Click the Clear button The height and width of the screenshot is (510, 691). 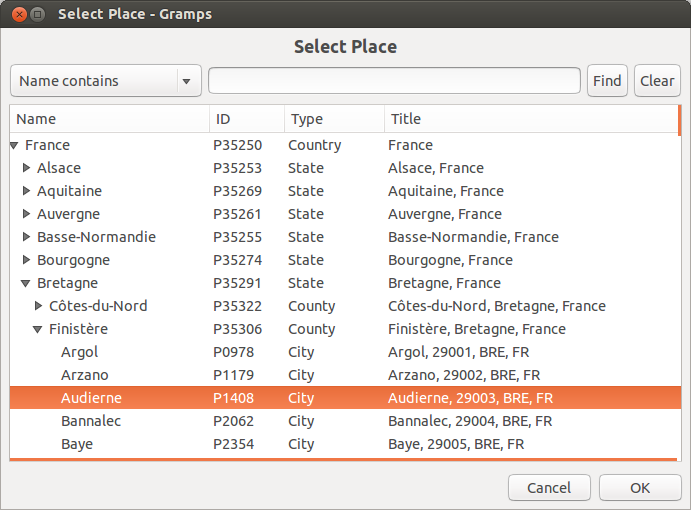[x=657, y=81]
